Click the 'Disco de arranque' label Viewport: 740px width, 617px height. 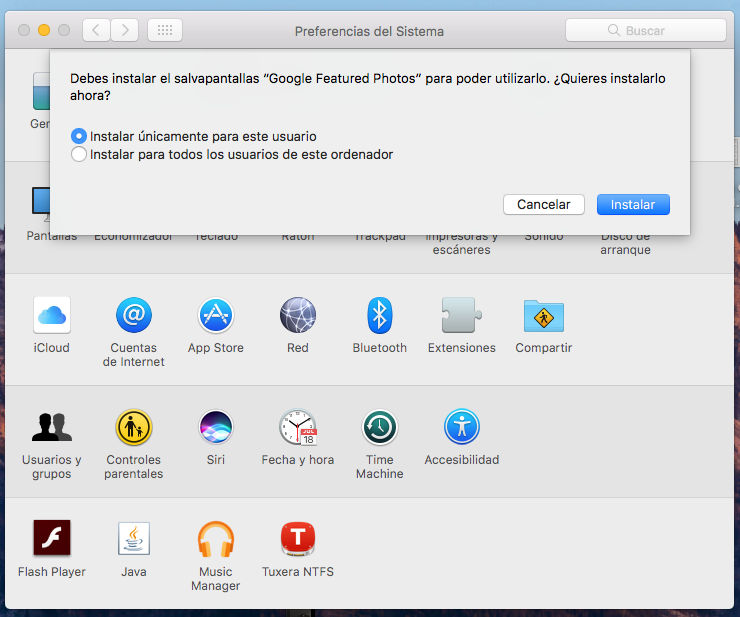pyautogui.click(x=625, y=243)
